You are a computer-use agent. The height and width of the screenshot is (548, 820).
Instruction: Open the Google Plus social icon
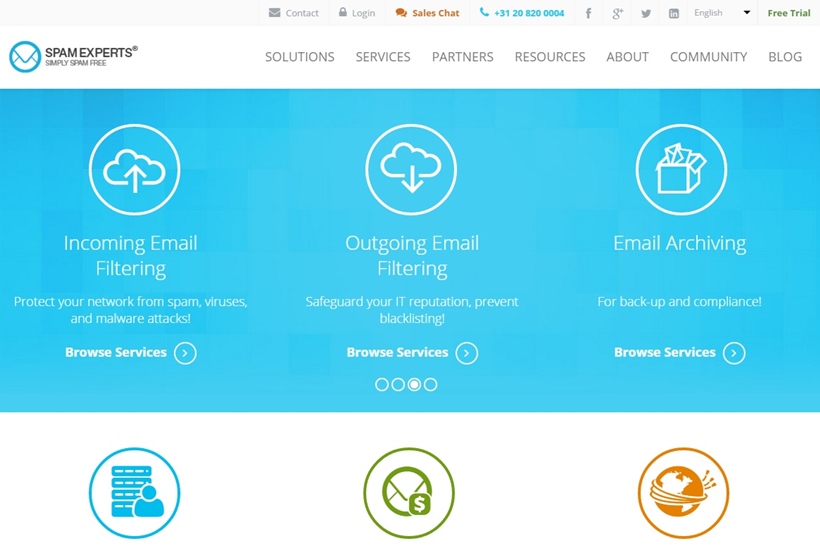coord(618,13)
